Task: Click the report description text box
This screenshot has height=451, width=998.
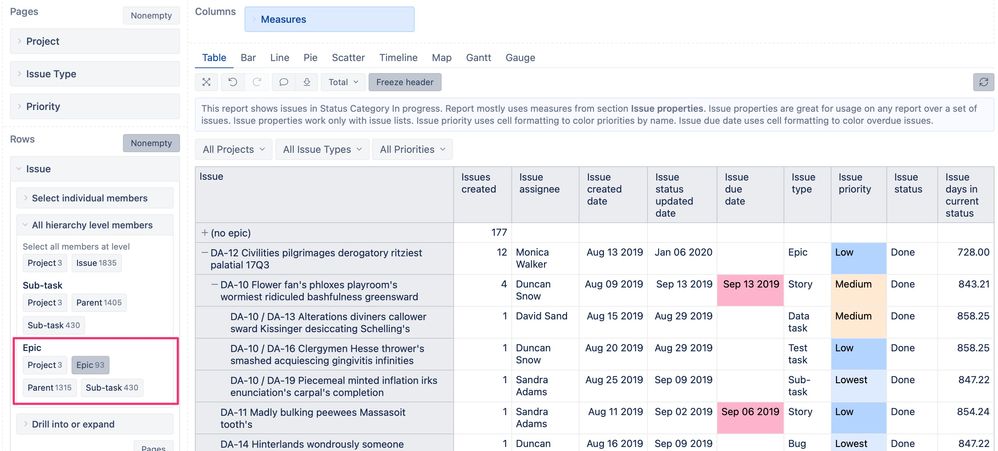Action: (x=594, y=114)
